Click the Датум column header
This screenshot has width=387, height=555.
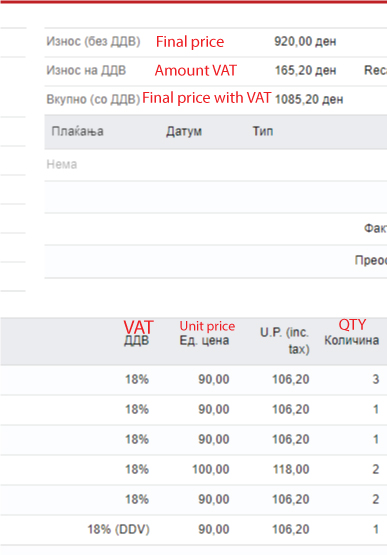point(184,131)
